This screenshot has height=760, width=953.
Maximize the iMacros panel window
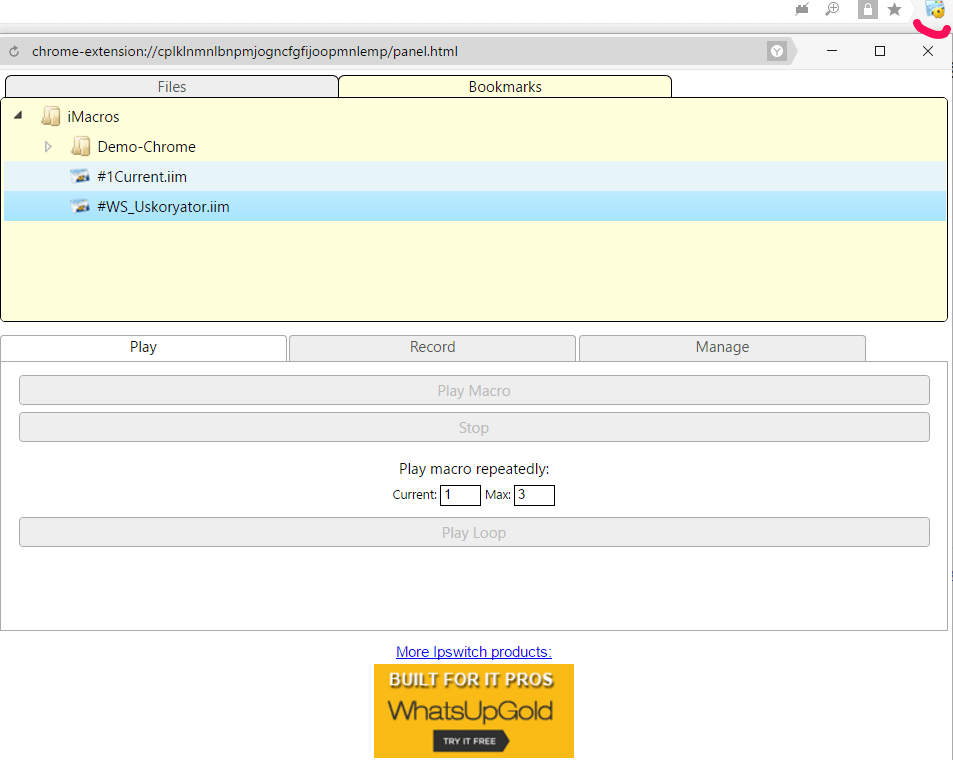click(x=879, y=51)
